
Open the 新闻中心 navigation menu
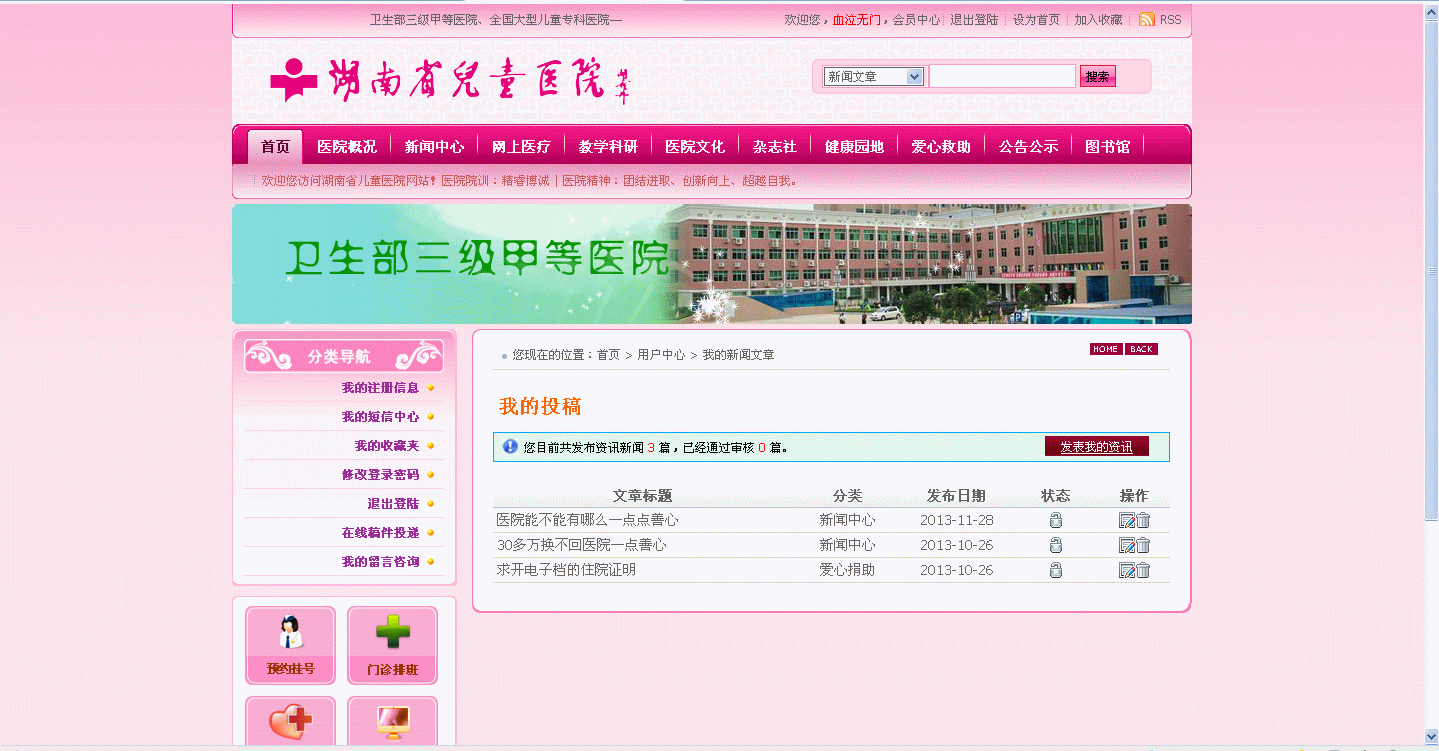[434, 147]
